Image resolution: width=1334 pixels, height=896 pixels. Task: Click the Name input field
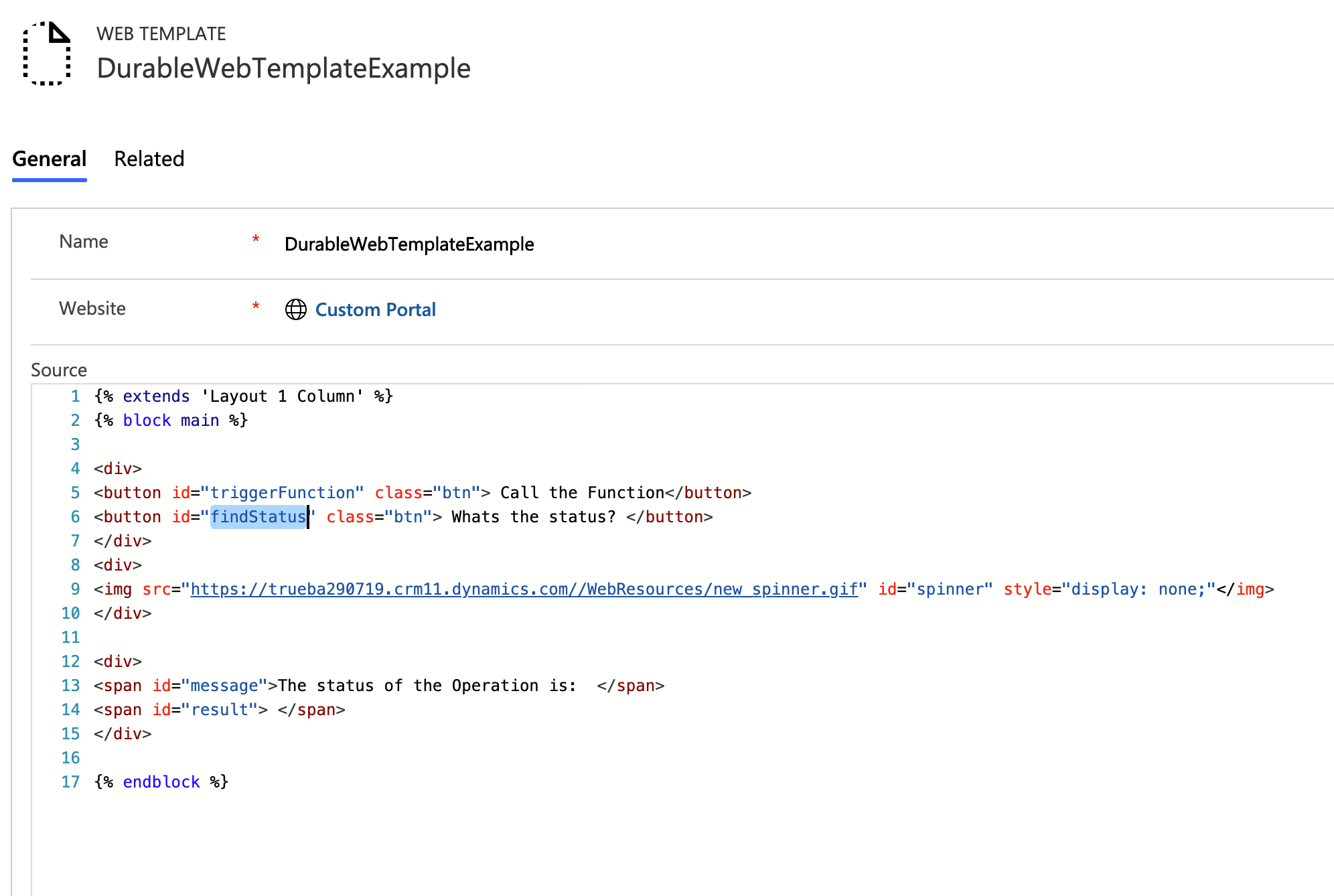coord(409,244)
